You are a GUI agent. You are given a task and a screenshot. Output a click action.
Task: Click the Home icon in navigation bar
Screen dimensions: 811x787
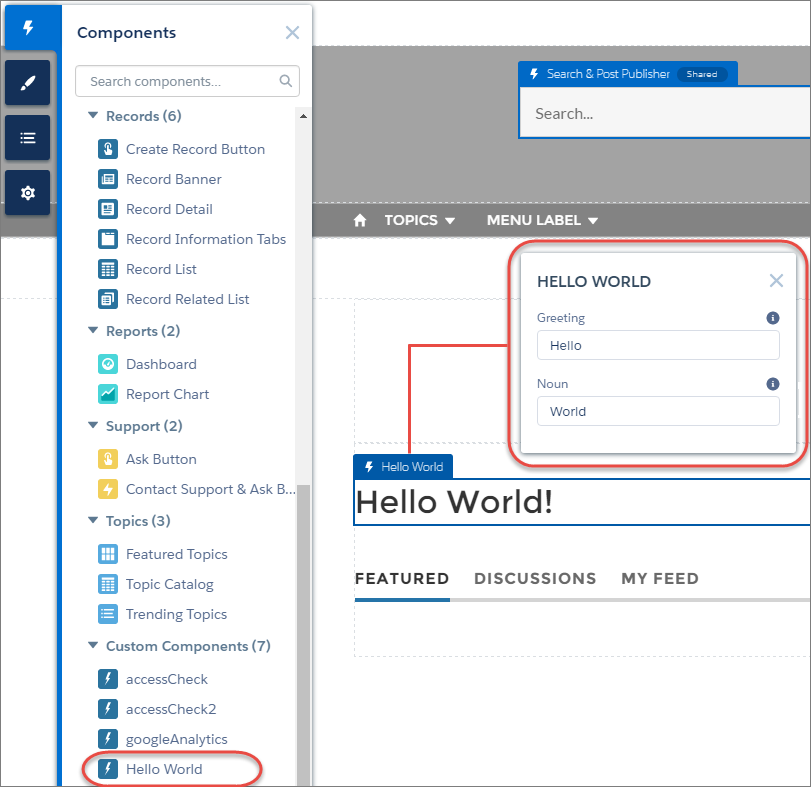click(x=360, y=220)
